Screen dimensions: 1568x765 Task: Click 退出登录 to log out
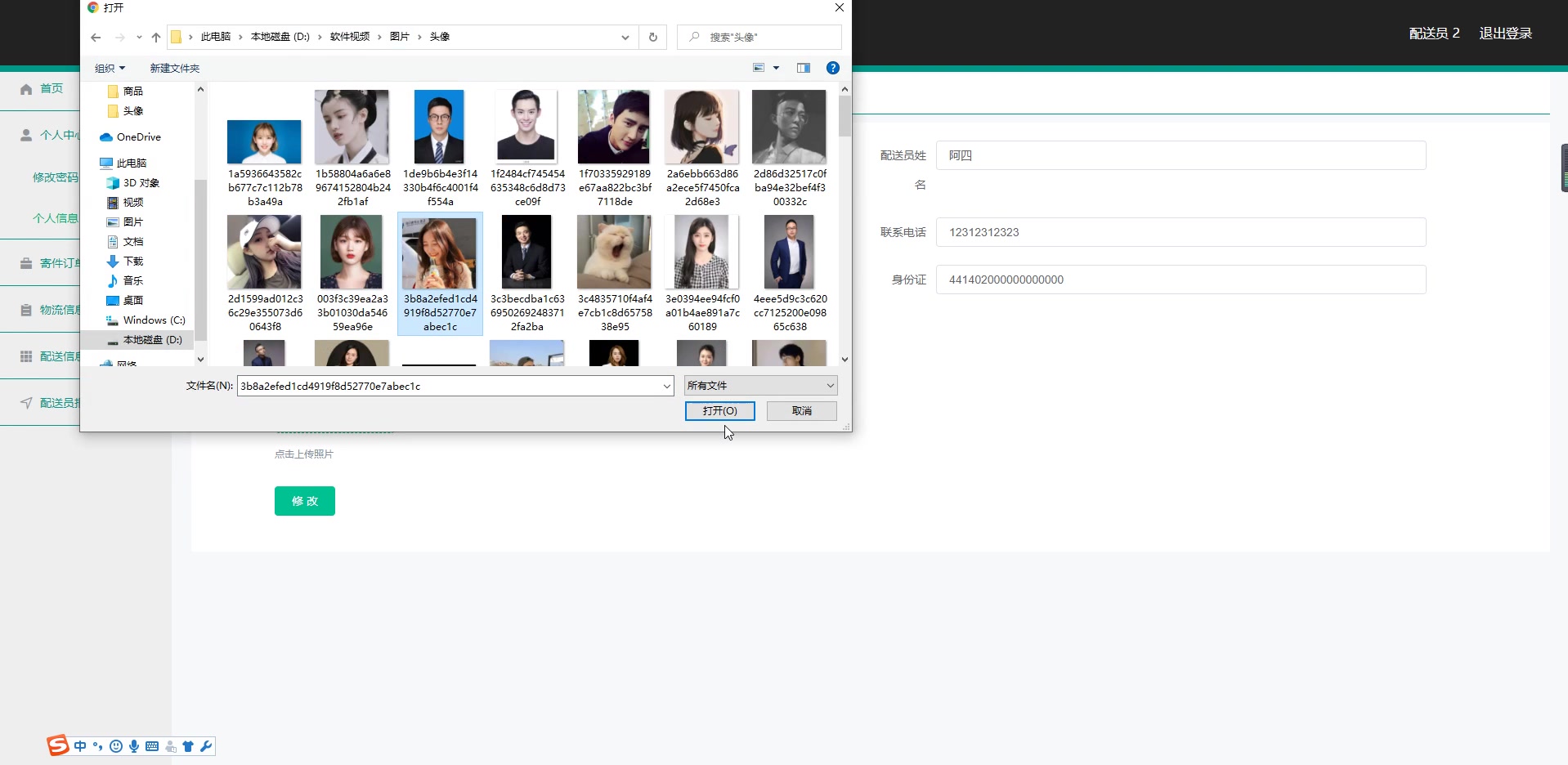click(x=1506, y=33)
